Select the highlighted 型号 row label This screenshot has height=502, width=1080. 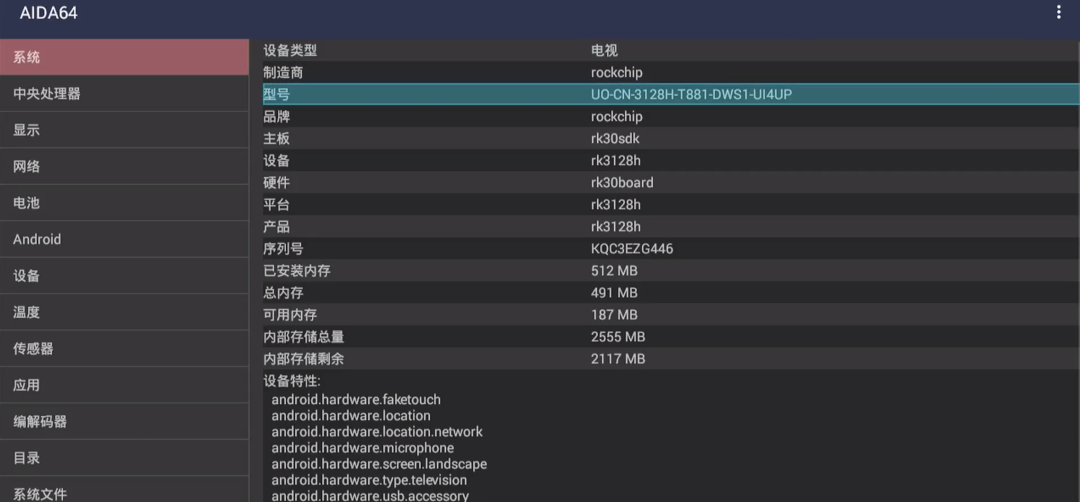276,94
